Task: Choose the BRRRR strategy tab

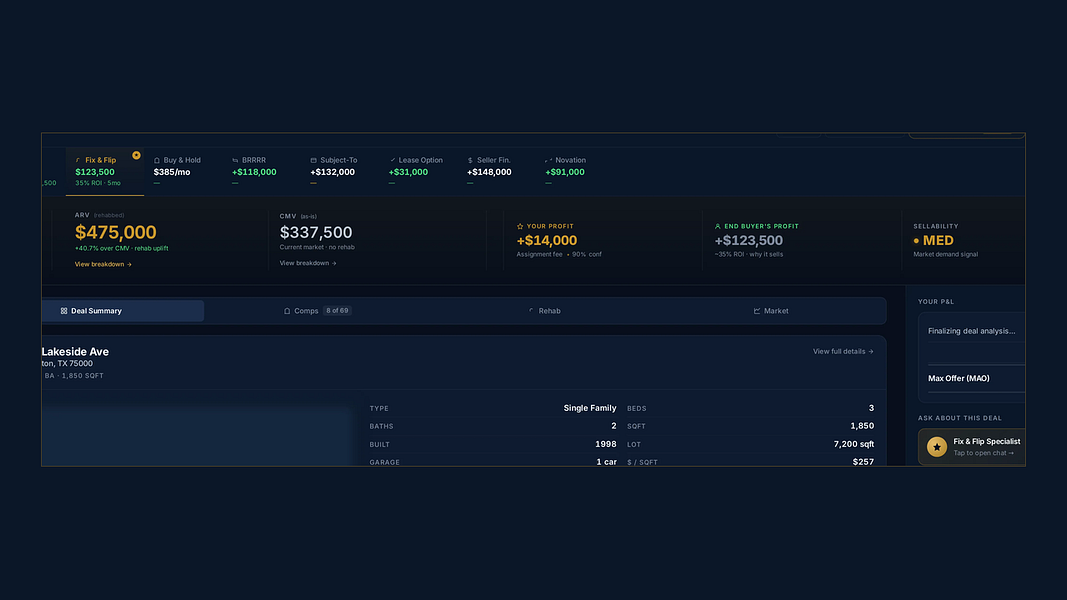Action: 261,171
